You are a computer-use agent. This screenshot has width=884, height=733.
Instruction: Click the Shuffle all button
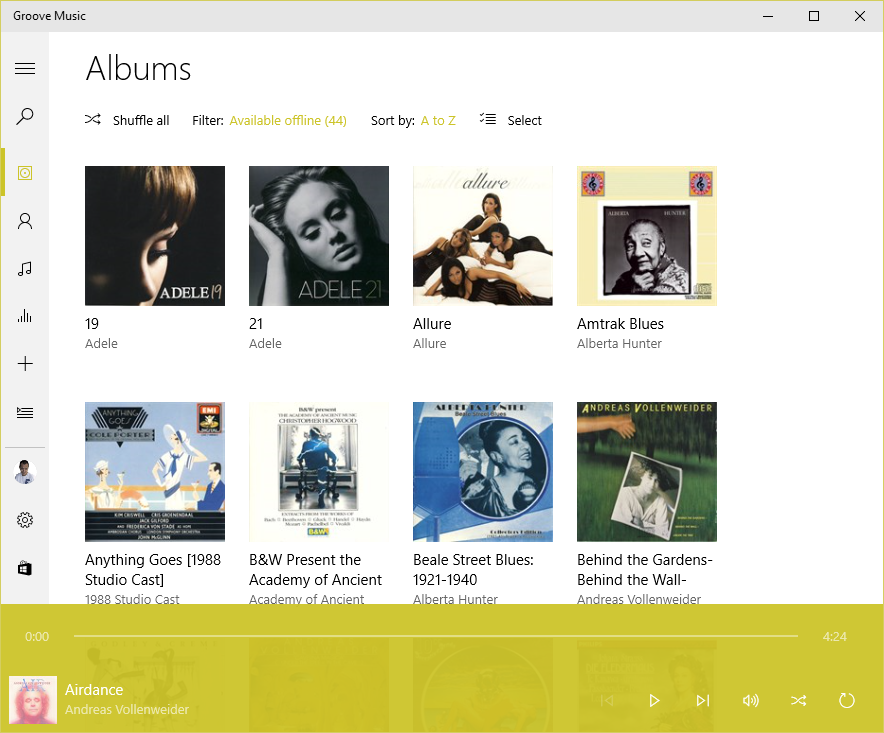click(127, 120)
